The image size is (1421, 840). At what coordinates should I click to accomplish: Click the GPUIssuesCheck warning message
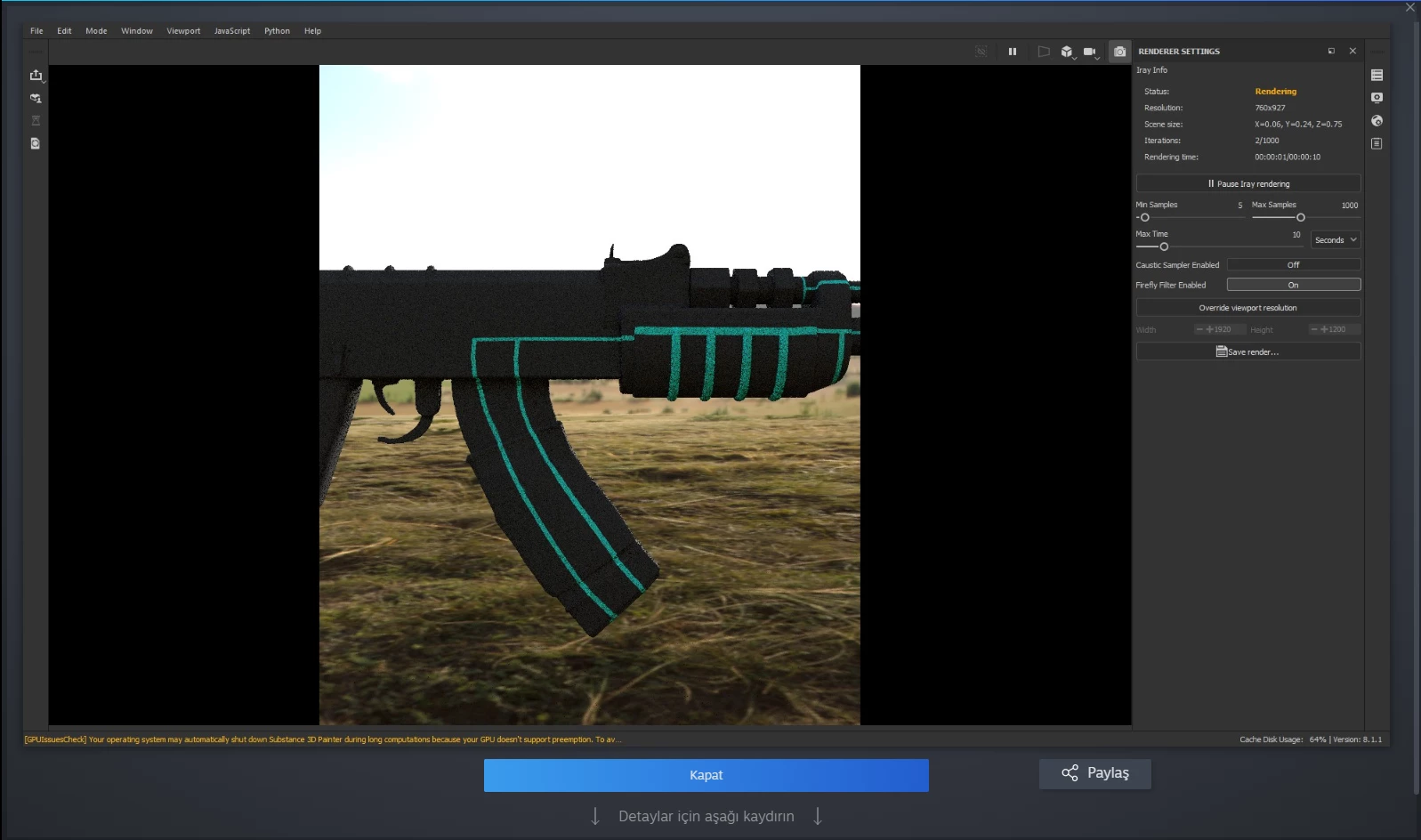(x=323, y=739)
